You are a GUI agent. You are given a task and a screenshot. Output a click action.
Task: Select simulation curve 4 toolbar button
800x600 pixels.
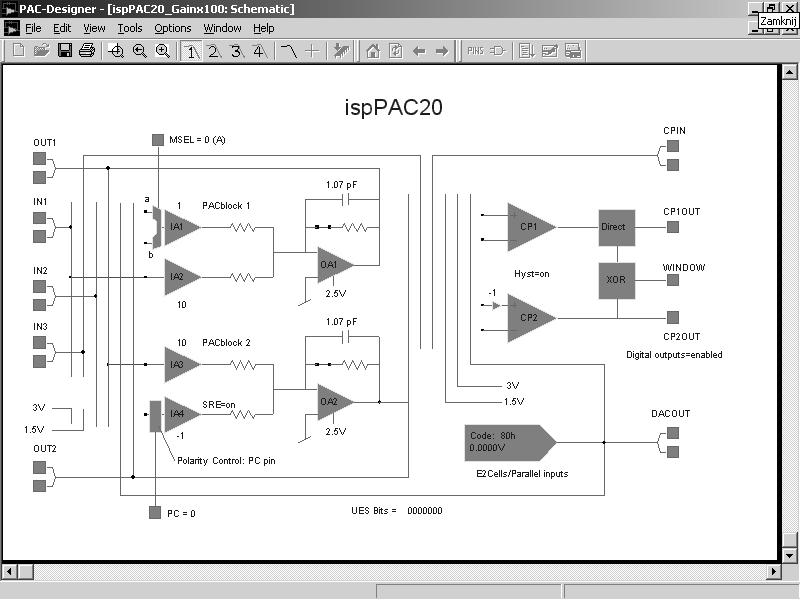pyautogui.click(x=260, y=51)
